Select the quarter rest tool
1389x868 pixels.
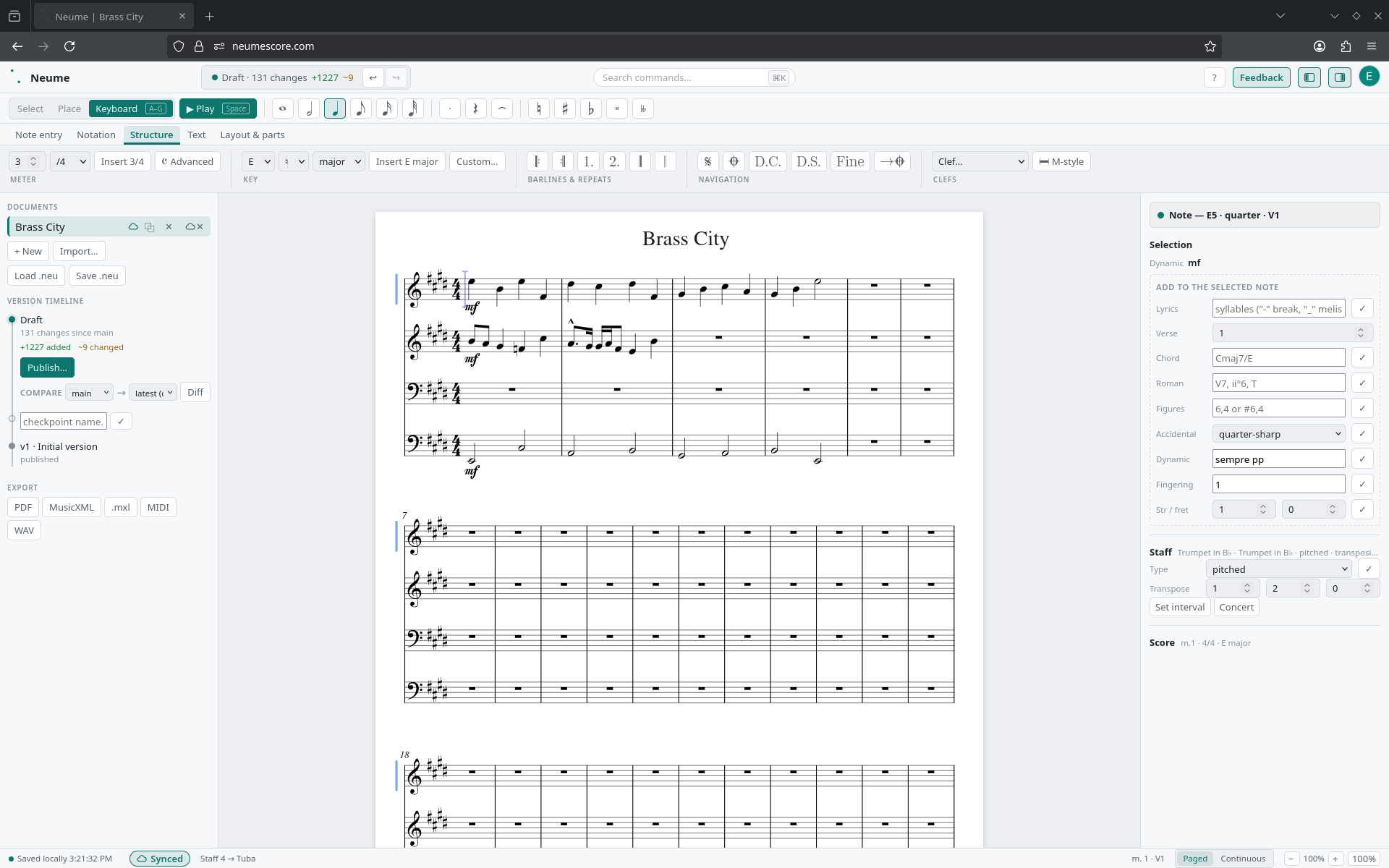pos(476,109)
